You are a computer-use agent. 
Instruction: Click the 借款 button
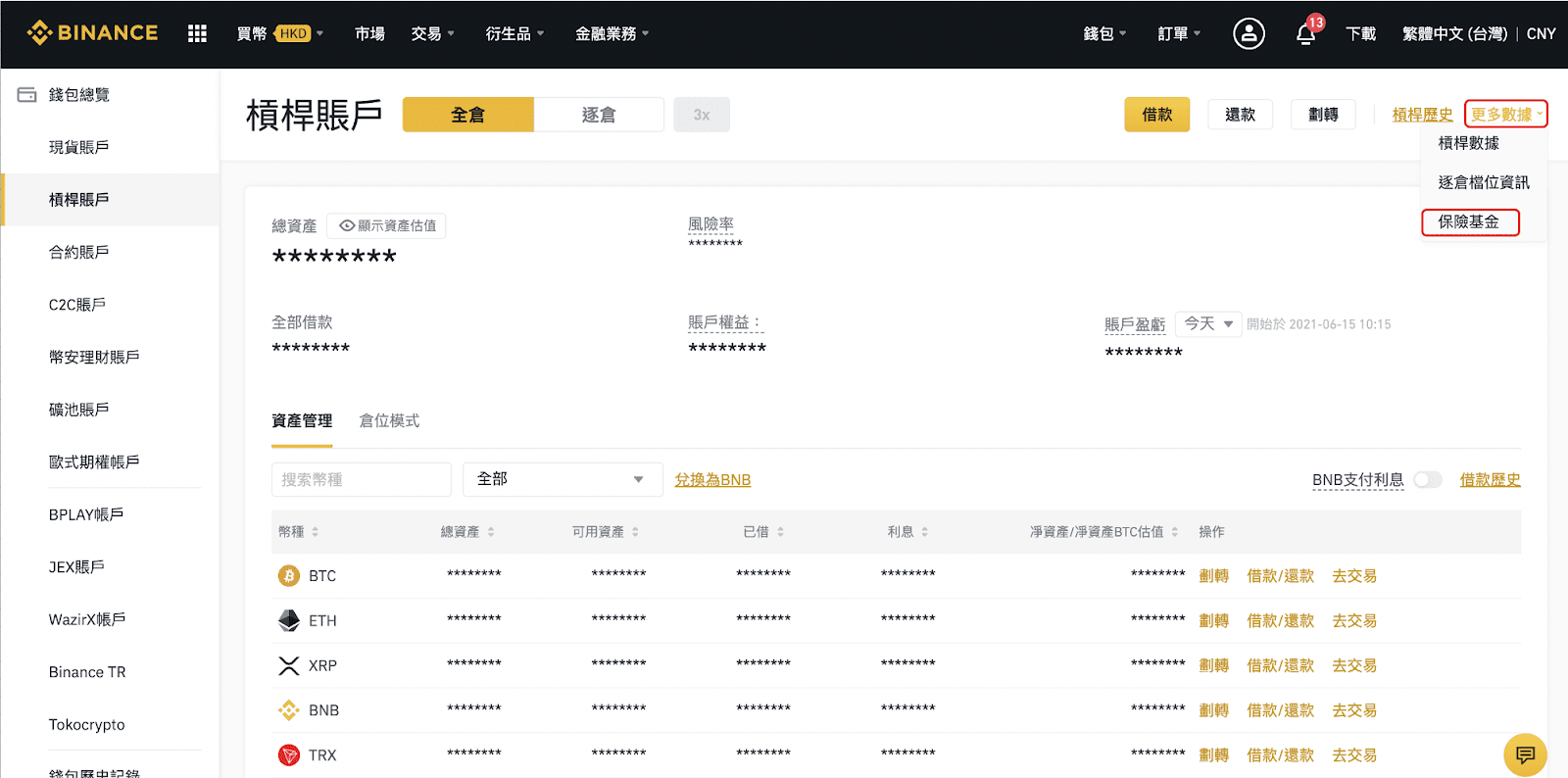[1157, 115]
